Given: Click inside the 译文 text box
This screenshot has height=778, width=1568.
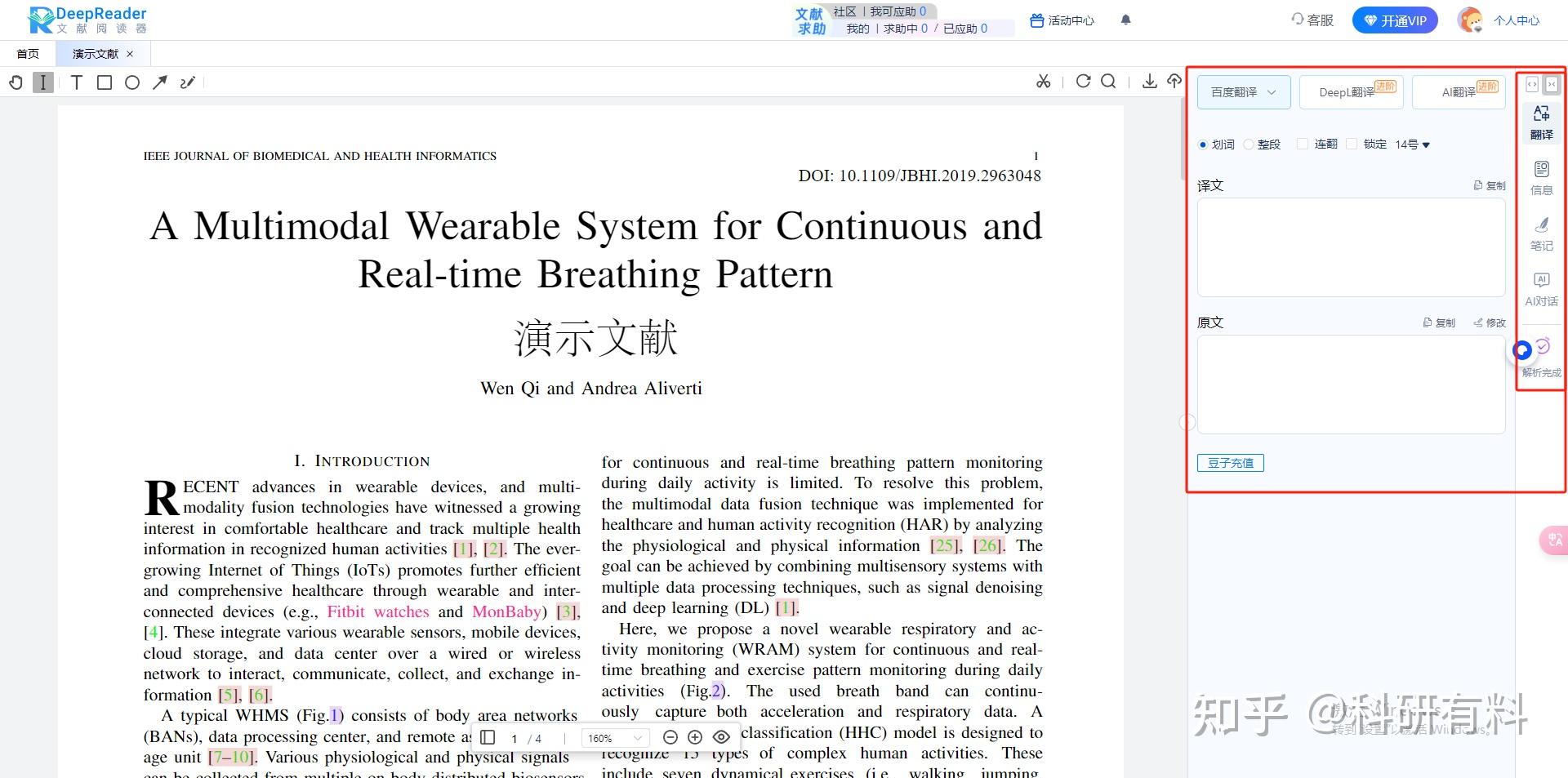Looking at the screenshot, I should point(1351,247).
